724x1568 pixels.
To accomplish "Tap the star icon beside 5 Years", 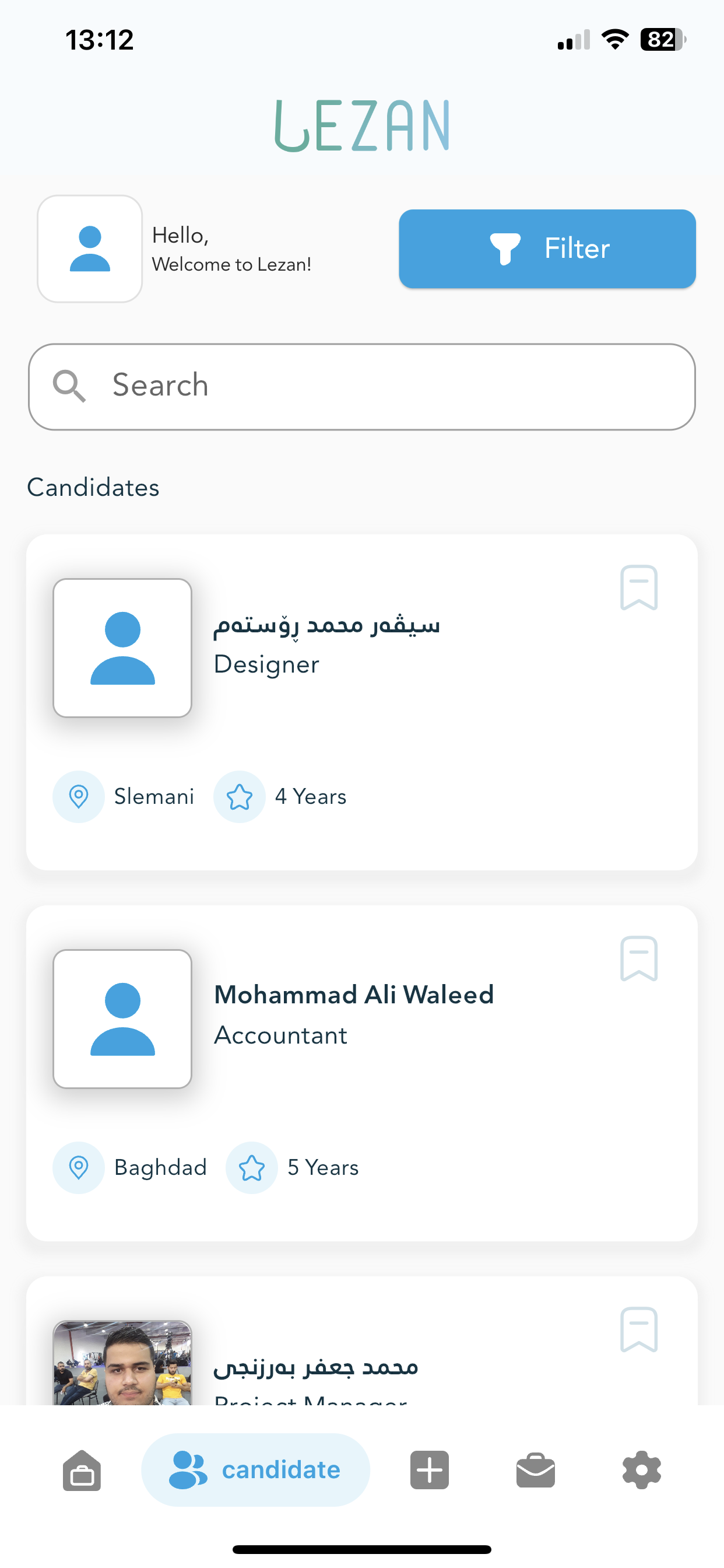I will coord(251,1167).
